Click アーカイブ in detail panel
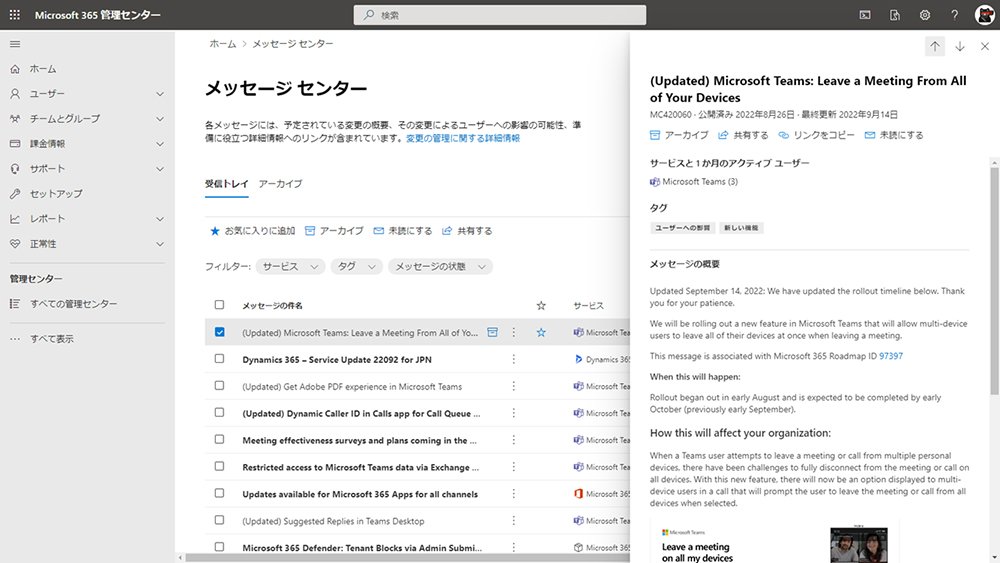Viewport: 1000px width, 563px height. coord(679,135)
